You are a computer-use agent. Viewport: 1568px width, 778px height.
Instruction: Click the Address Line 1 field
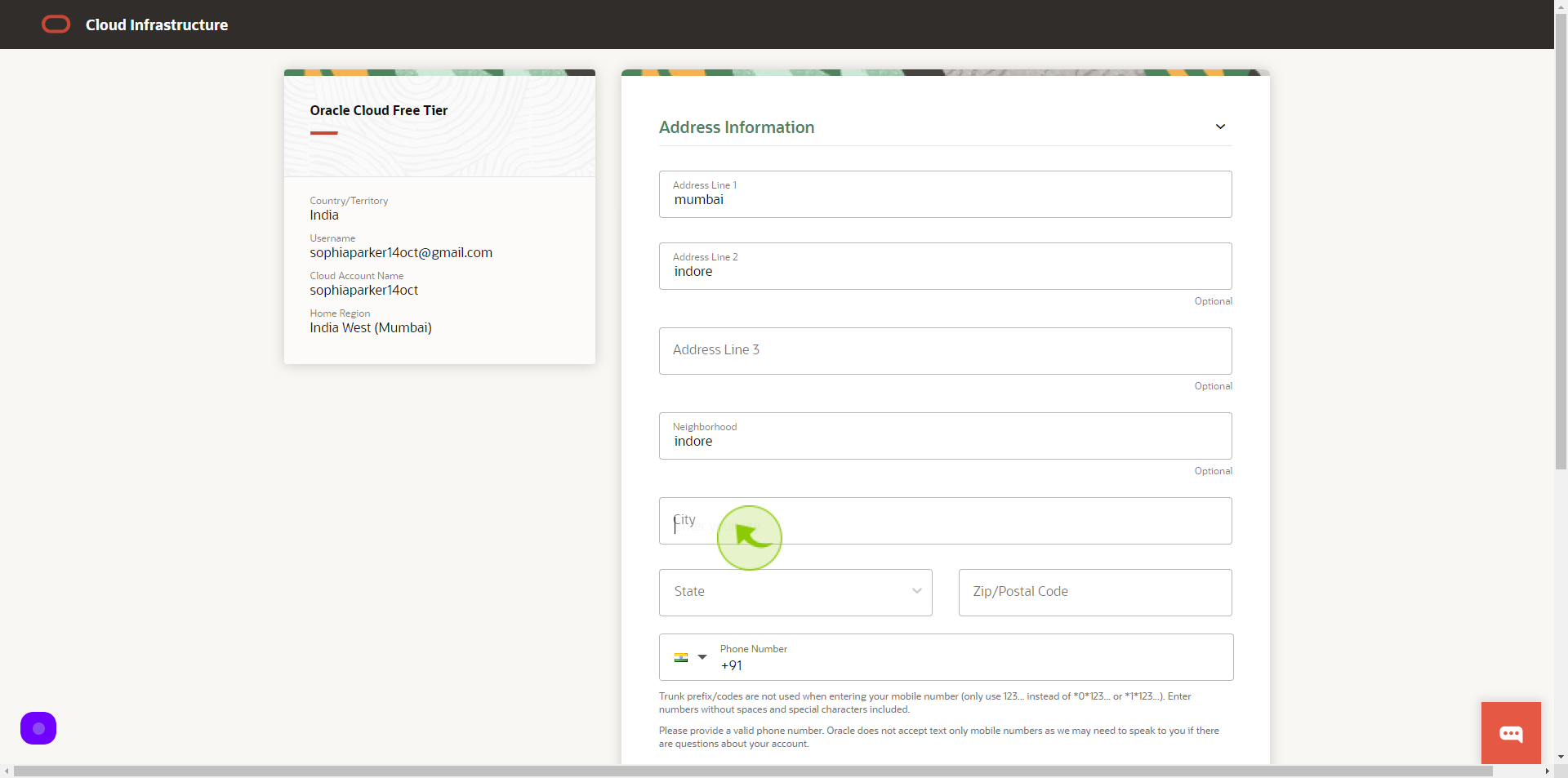[x=946, y=194]
